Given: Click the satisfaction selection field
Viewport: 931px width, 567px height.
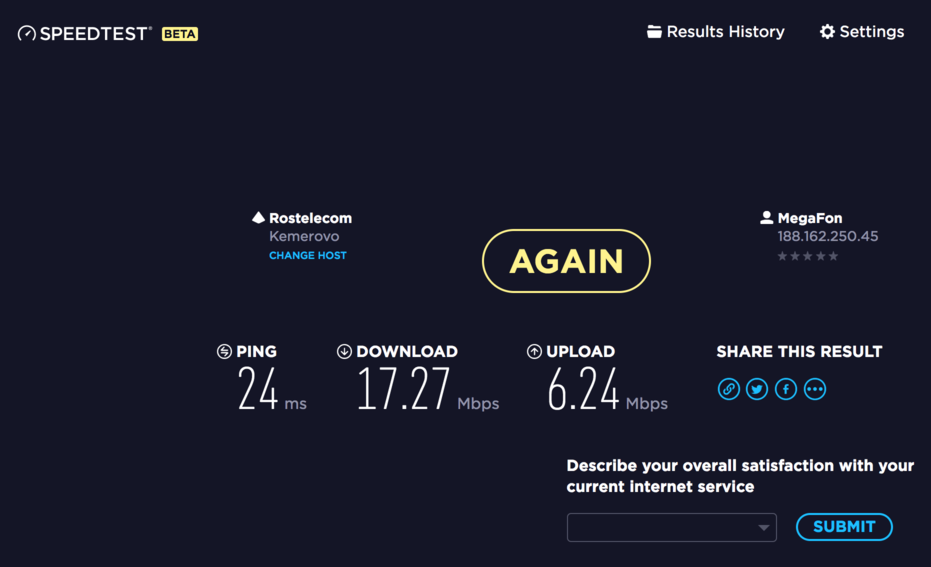Looking at the screenshot, I should point(672,527).
